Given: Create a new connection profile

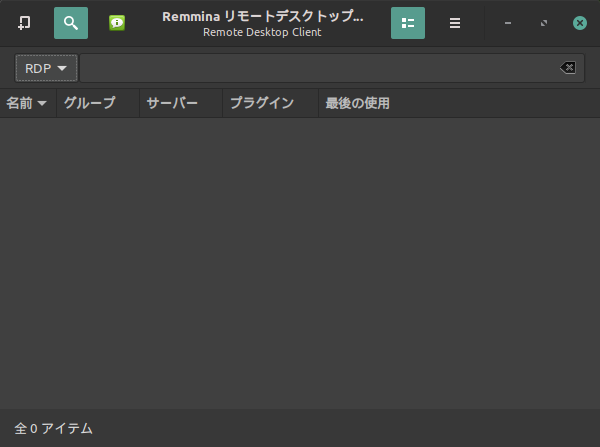Looking at the screenshot, I should click(x=24, y=23).
